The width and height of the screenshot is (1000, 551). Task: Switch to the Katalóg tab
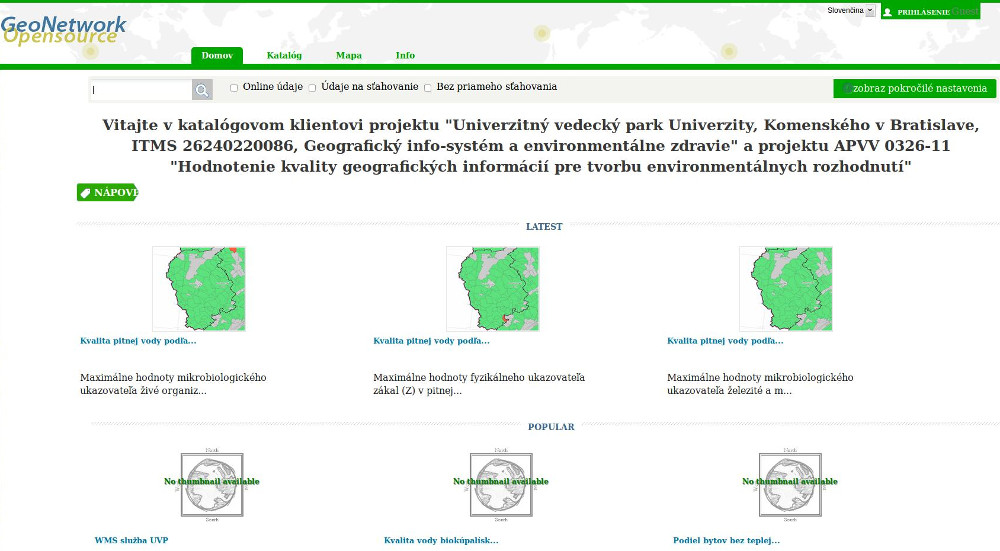coord(284,56)
